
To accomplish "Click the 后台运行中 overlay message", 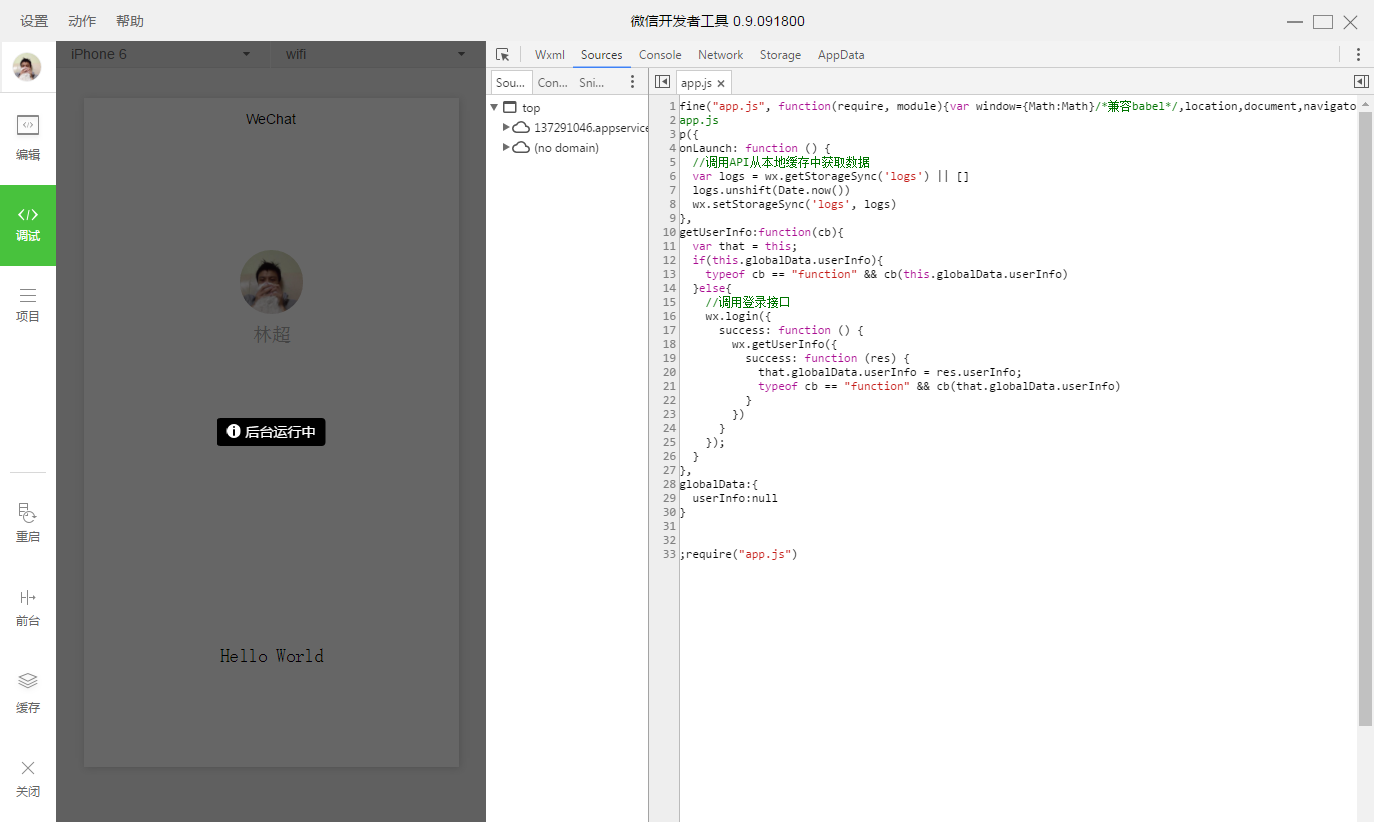I will pyautogui.click(x=271, y=432).
